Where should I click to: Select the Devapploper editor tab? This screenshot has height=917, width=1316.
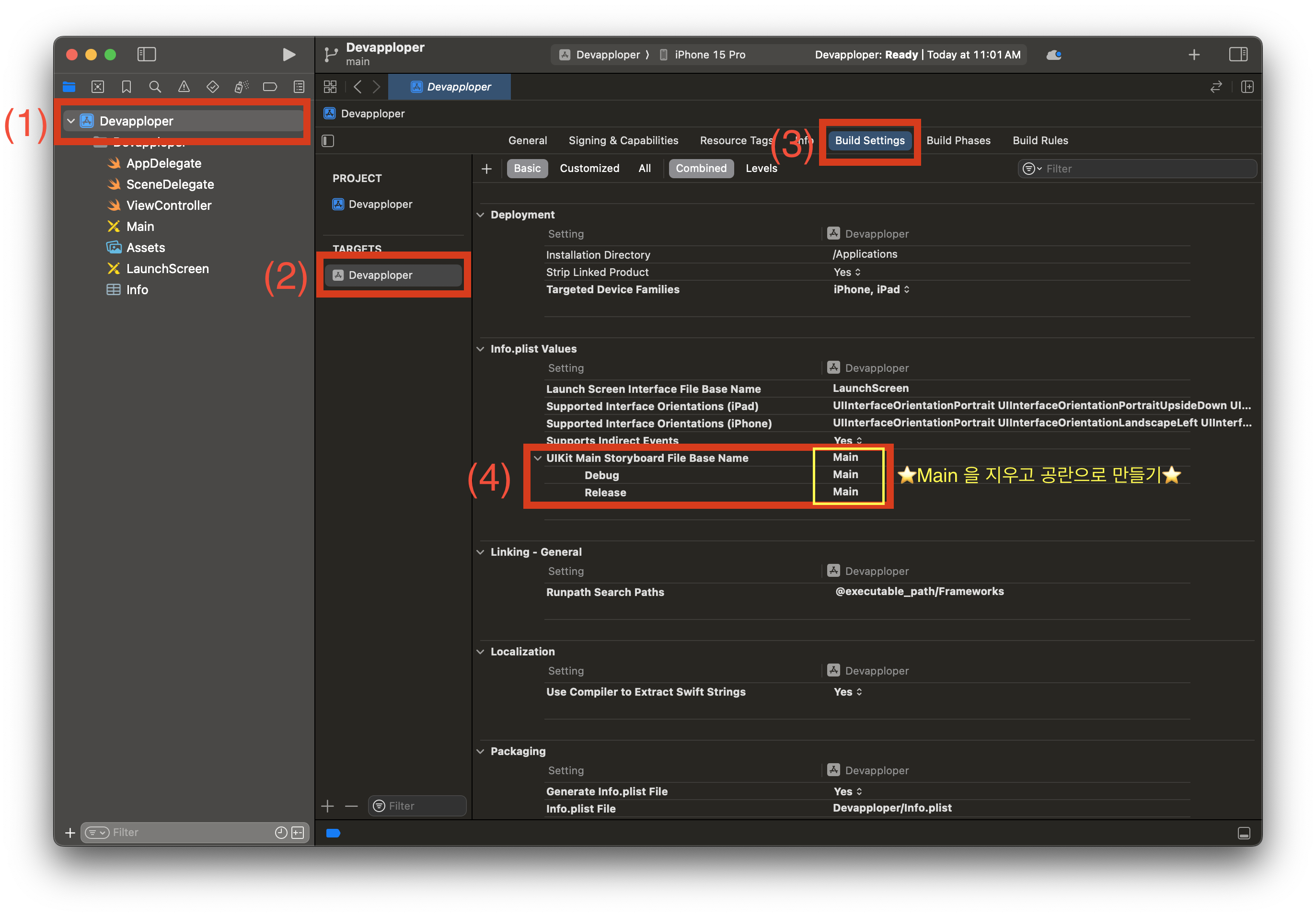pos(450,87)
